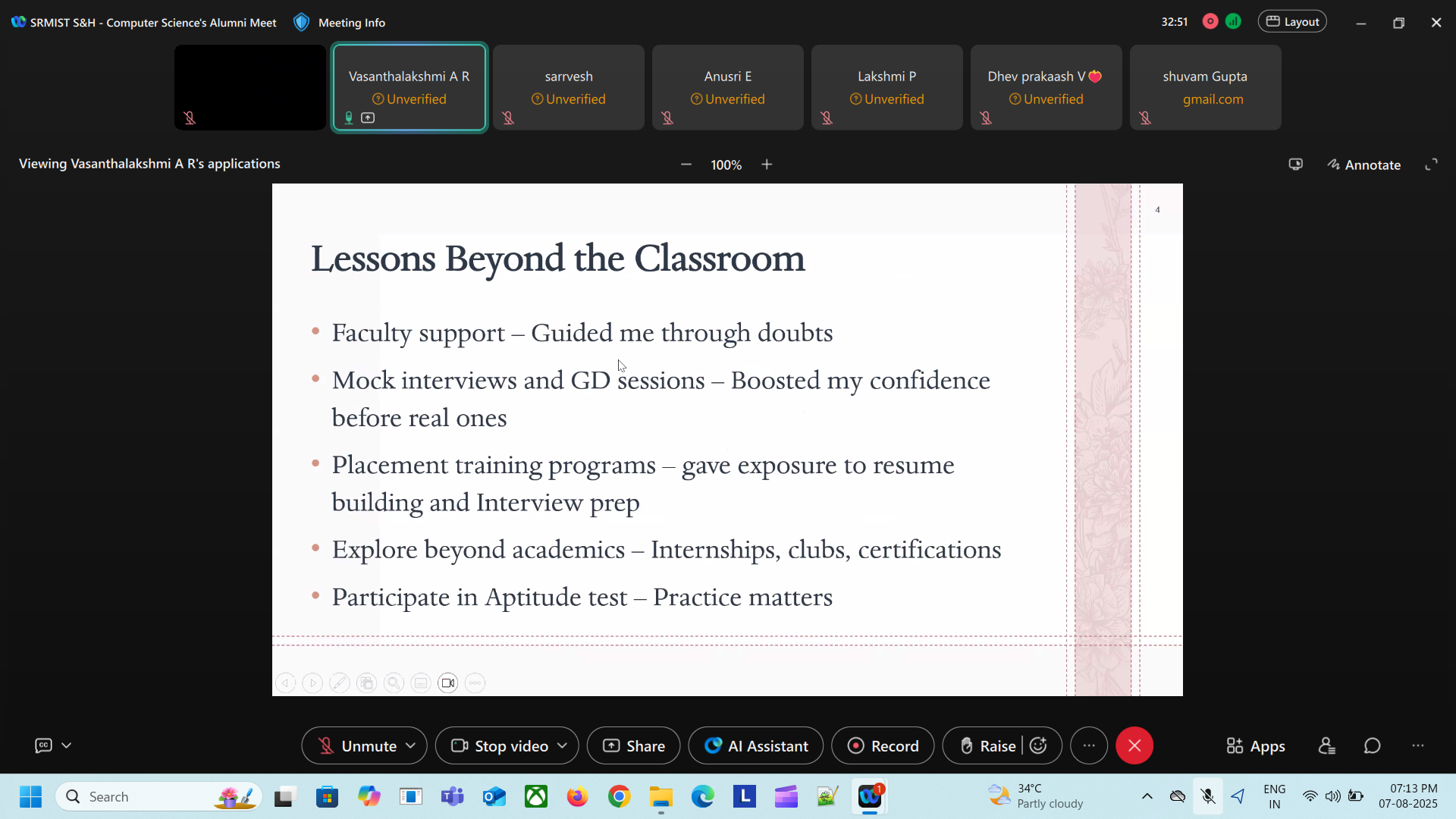The height and width of the screenshot is (819, 1456).
Task: Click the shared-content view options icon
Action: (x=1295, y=165)
